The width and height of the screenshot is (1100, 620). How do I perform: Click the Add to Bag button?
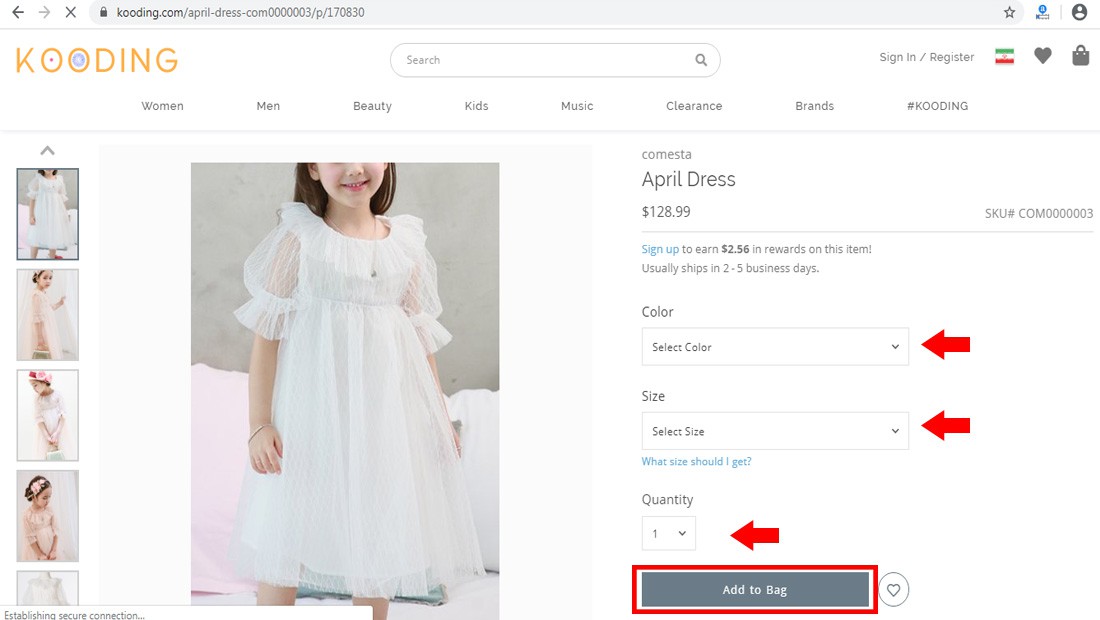(755, 590)
